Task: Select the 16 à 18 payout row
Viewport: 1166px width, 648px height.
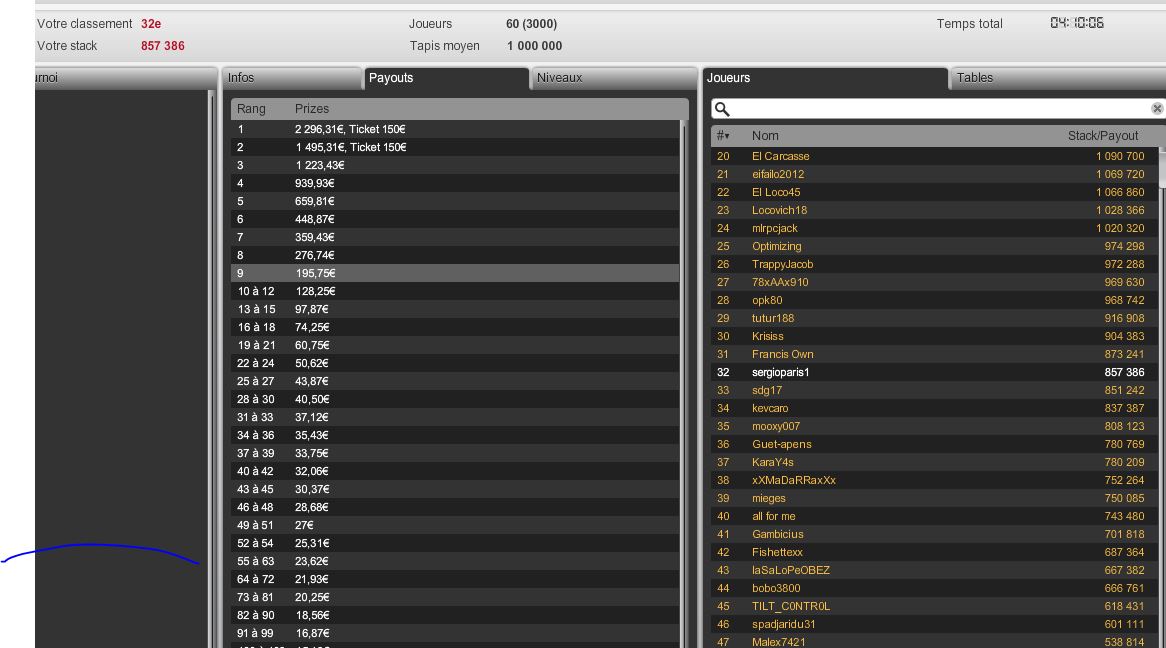Action: coord(455,327)
